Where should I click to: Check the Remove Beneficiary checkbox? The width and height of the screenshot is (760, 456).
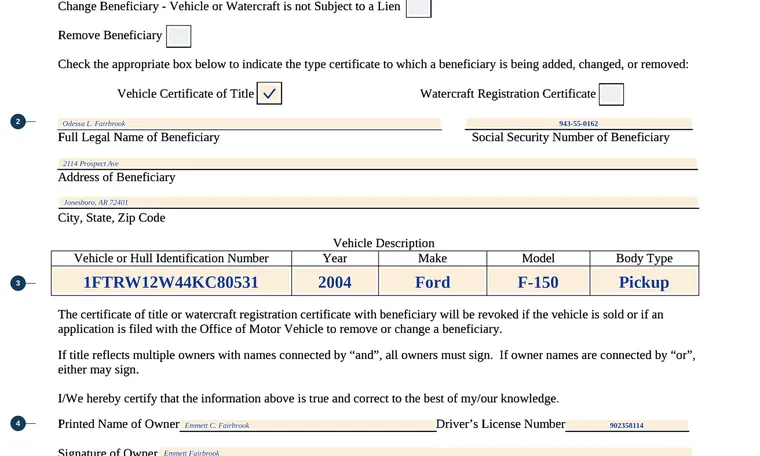pos(178,36)
